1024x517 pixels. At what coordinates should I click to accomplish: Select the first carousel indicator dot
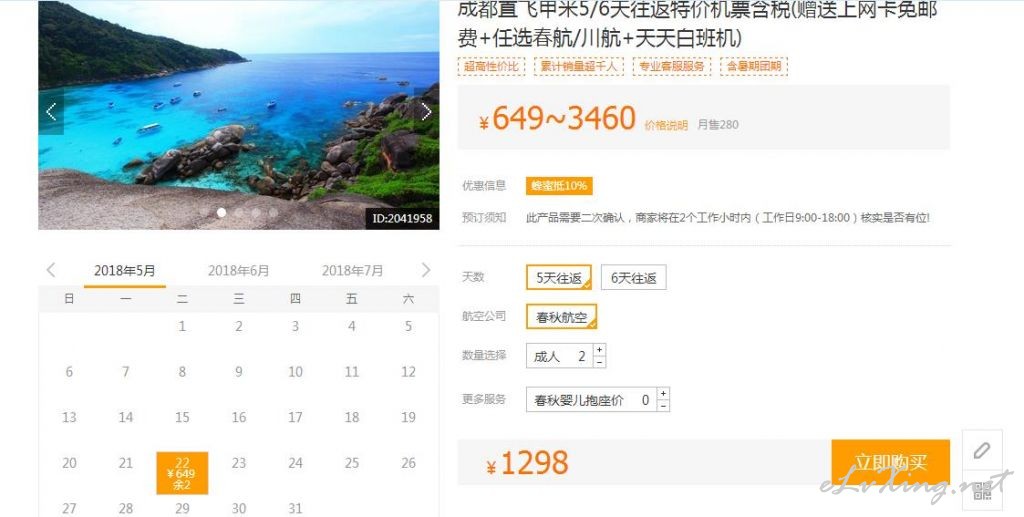click(221, 212)
